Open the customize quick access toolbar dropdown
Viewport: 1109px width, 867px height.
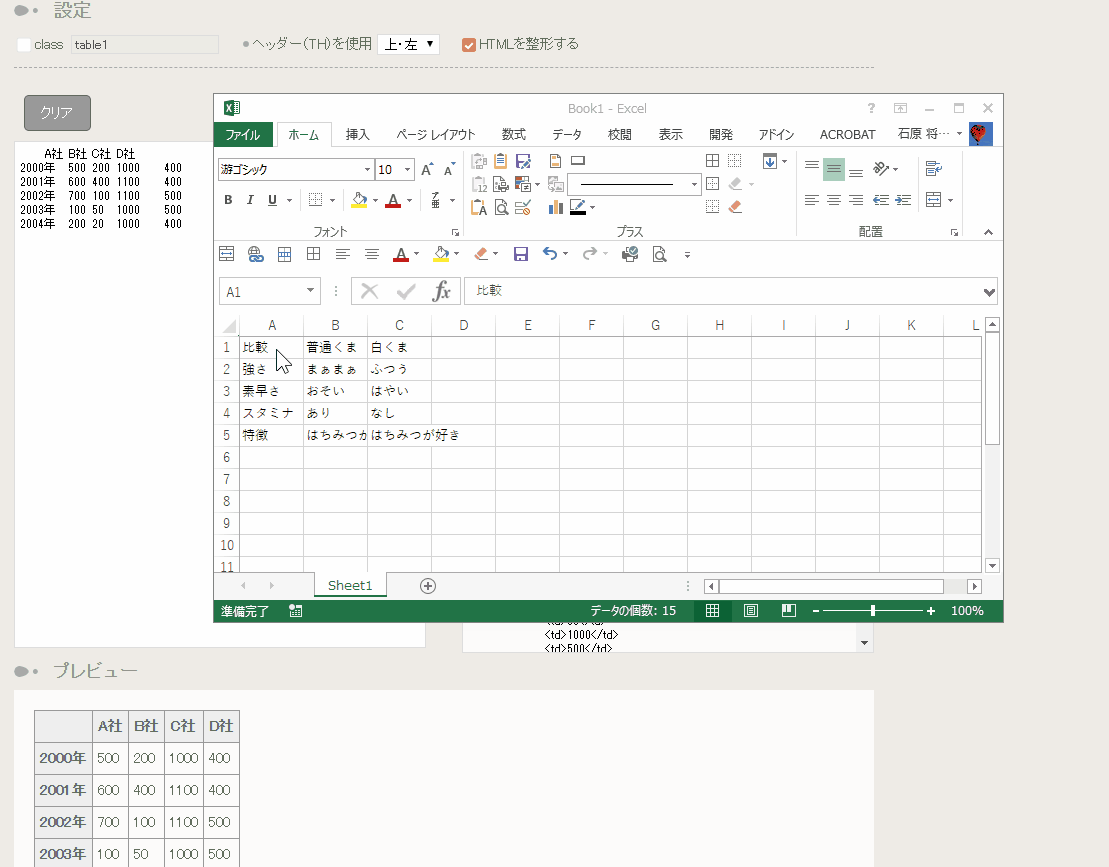687,255
